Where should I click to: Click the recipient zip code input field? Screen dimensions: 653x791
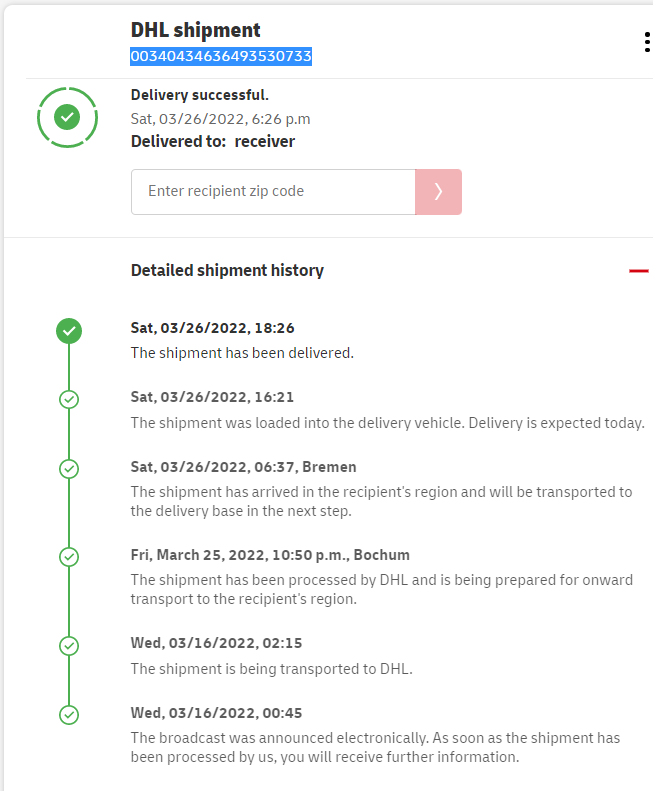[273, 191]
